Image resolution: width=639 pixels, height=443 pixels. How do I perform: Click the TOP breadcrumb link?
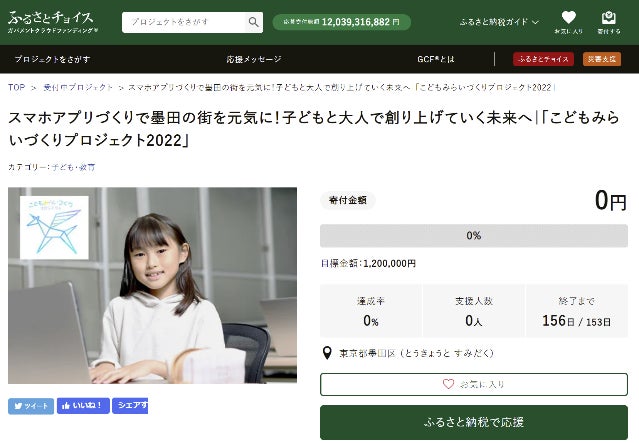[17, 87]
